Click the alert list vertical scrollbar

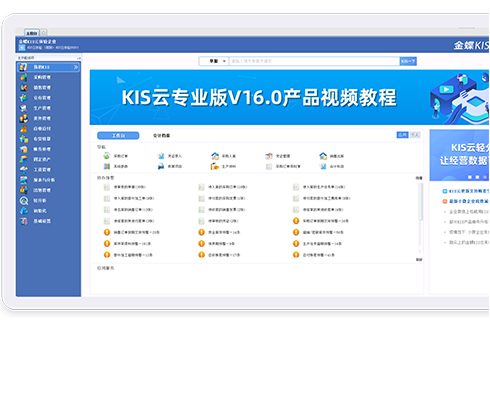click(421, 202)
